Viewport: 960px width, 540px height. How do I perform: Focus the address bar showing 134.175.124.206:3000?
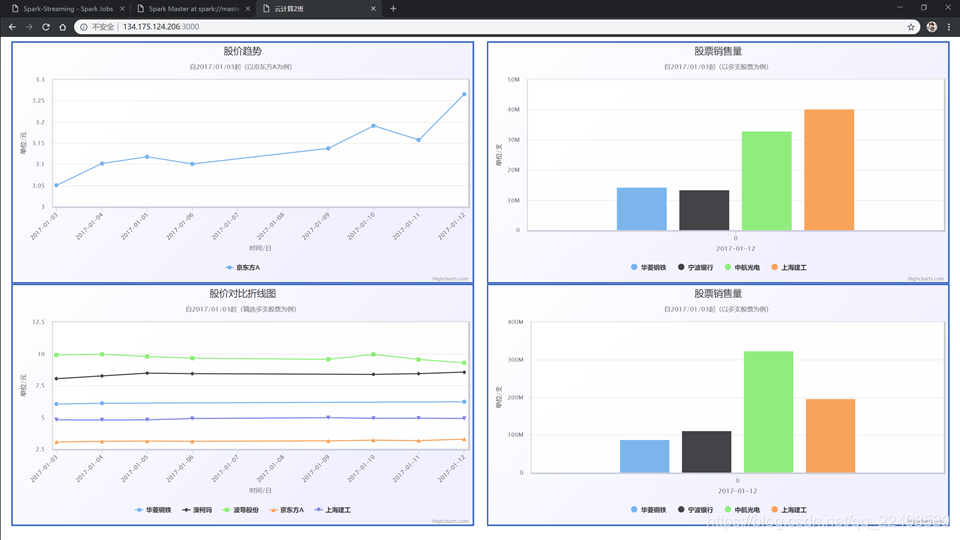coord(497,27)
